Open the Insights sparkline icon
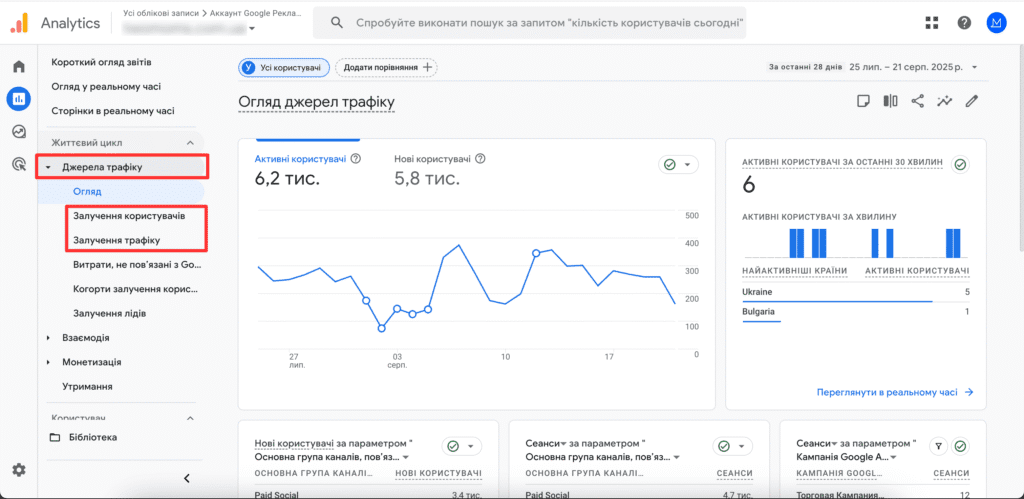Image resolution: width=1024 pixels, height=499 pixels. (x=944, y=101)
